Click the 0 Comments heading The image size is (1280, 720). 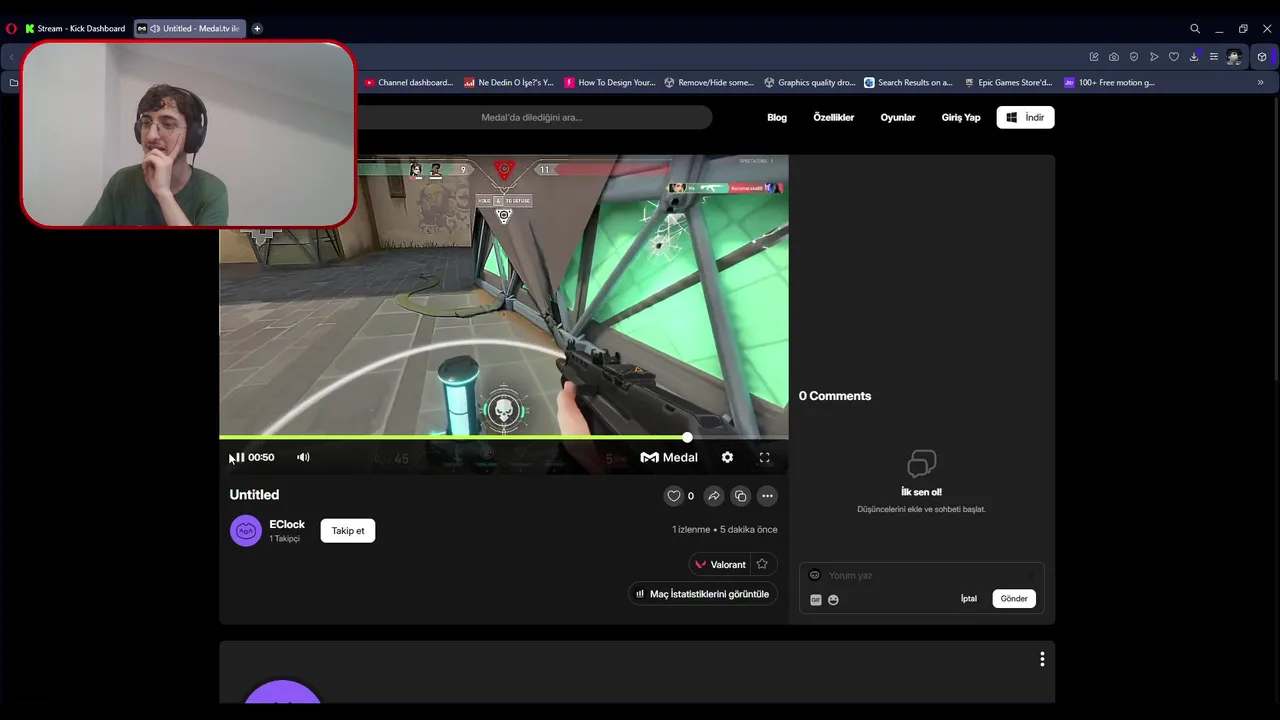point(835,396)
